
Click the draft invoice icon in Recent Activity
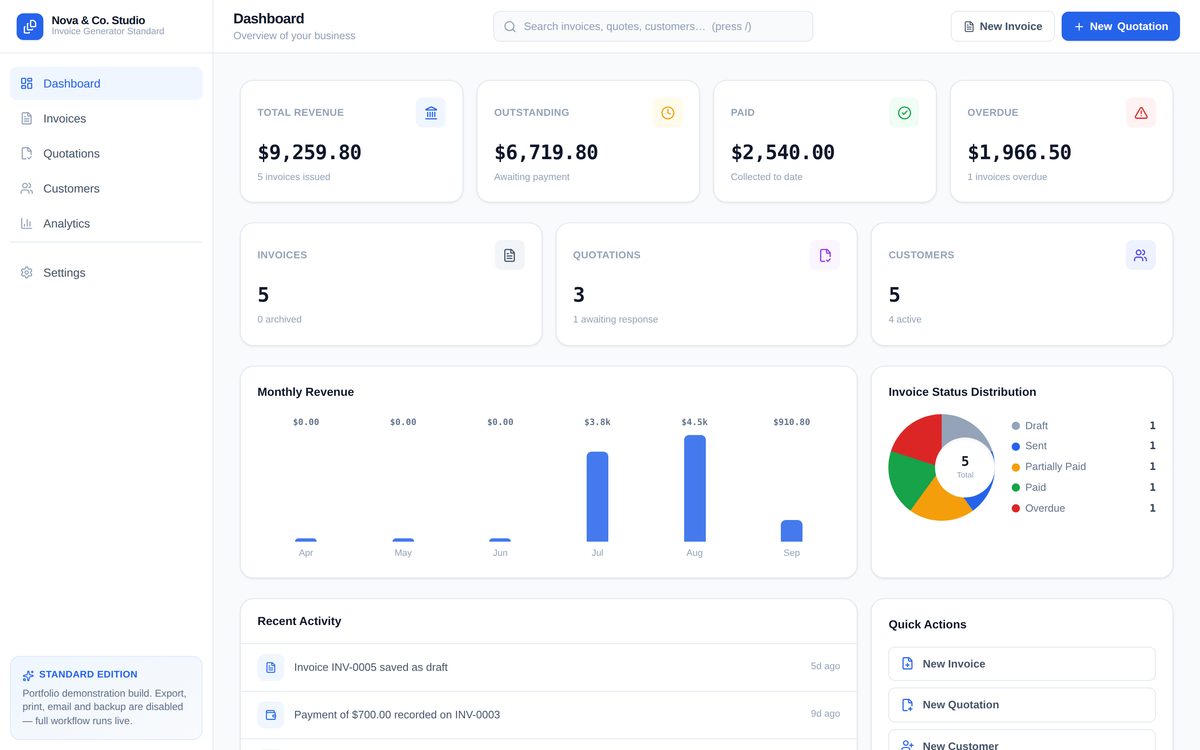(x=271, y=667)
